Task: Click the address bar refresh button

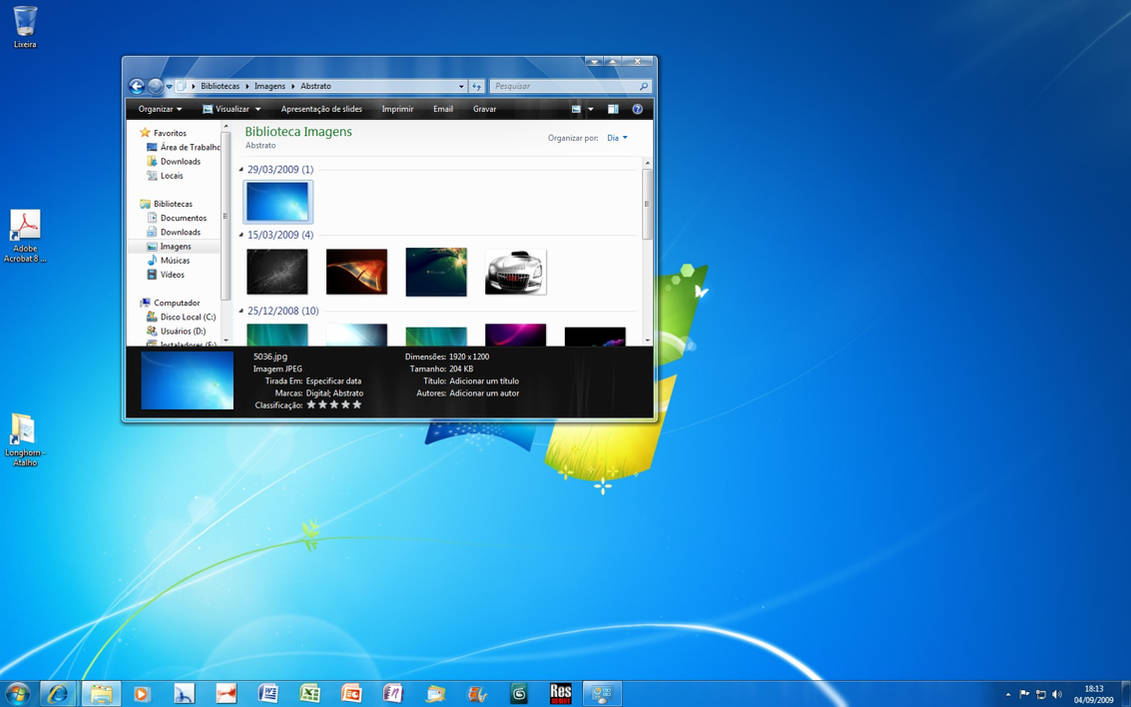Action: point(477,86)
